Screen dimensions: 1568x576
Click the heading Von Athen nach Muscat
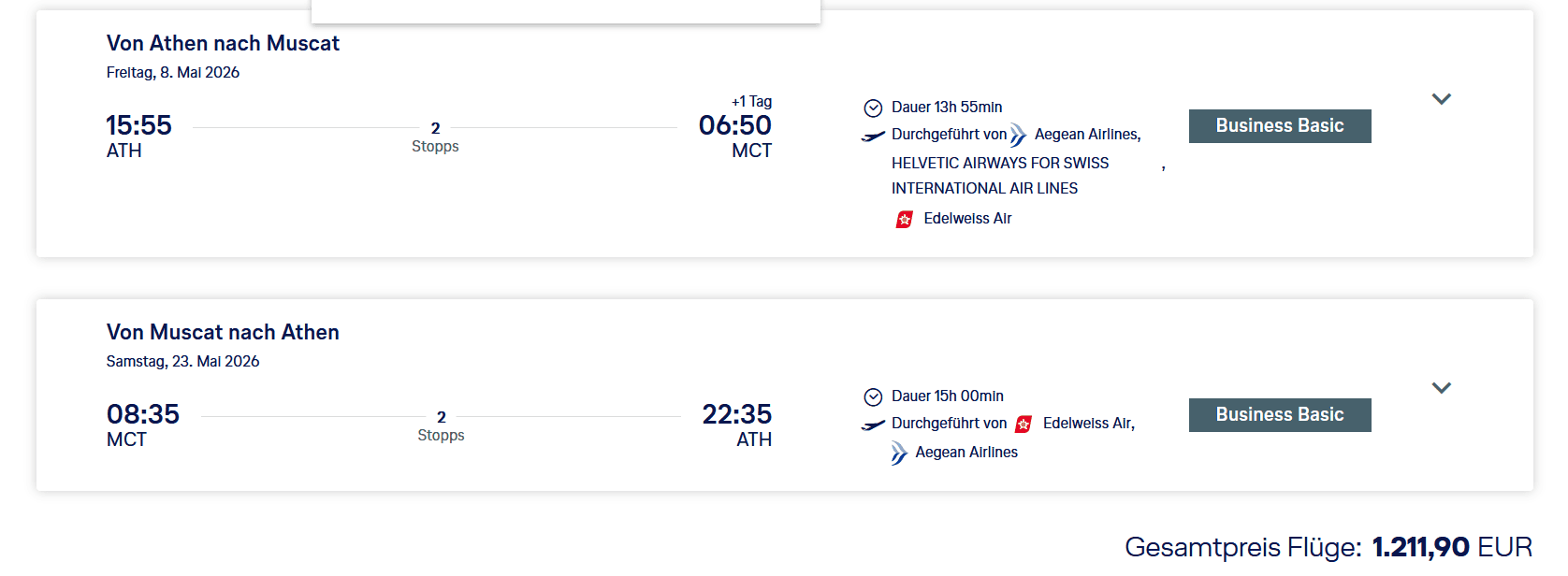click(x=223, y=44)
